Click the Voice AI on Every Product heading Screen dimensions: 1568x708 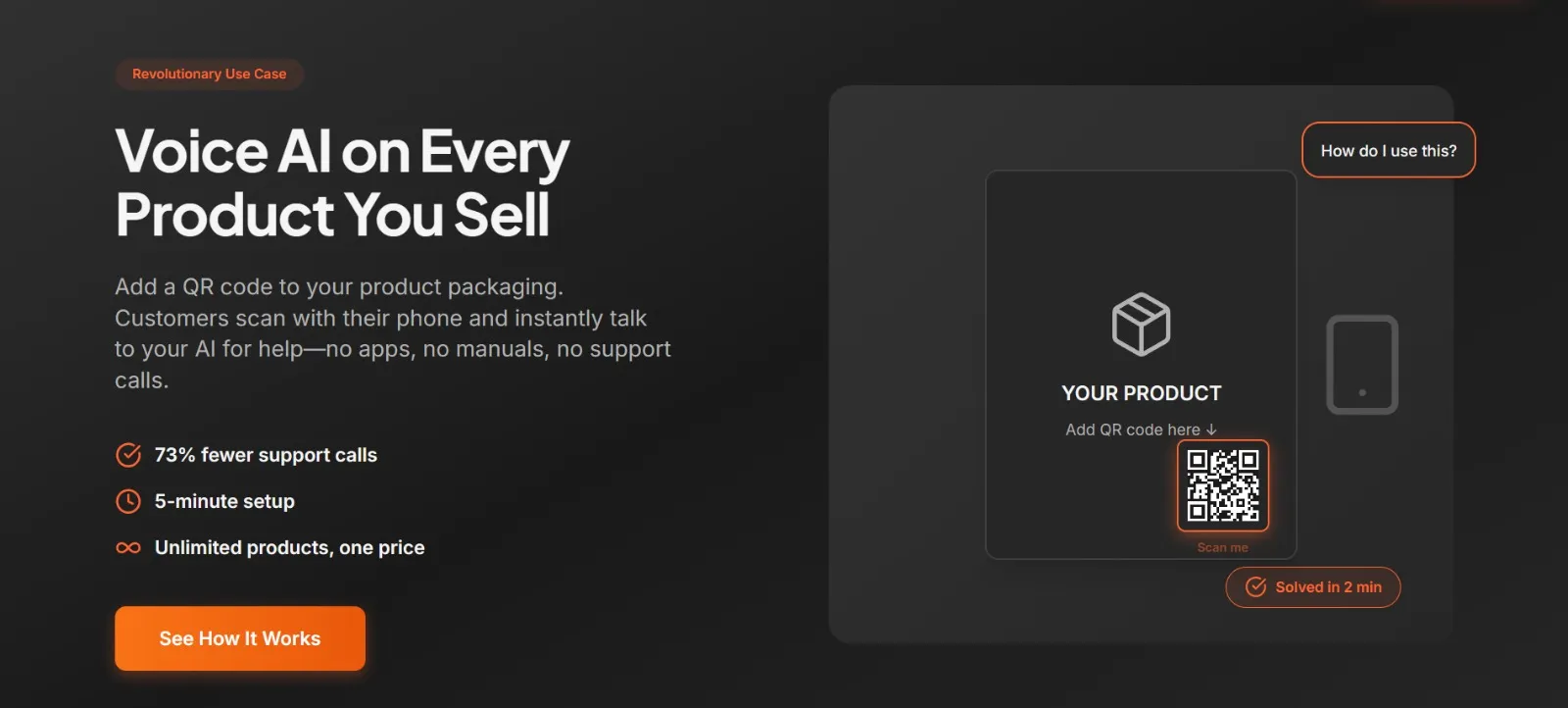(x=342, y=183)
